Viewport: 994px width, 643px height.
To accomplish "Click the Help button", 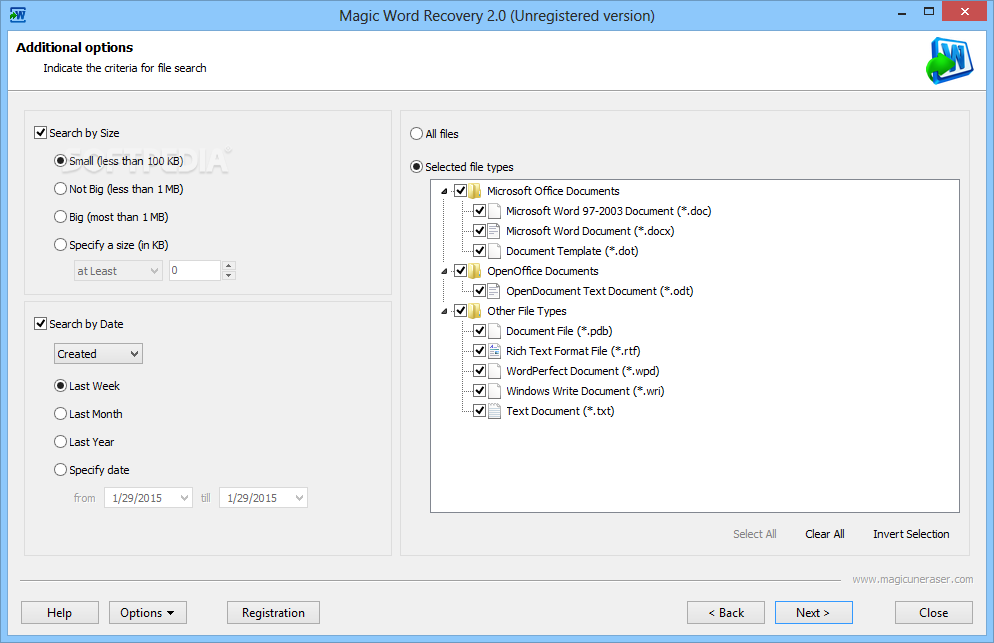I will coord(60,613).
